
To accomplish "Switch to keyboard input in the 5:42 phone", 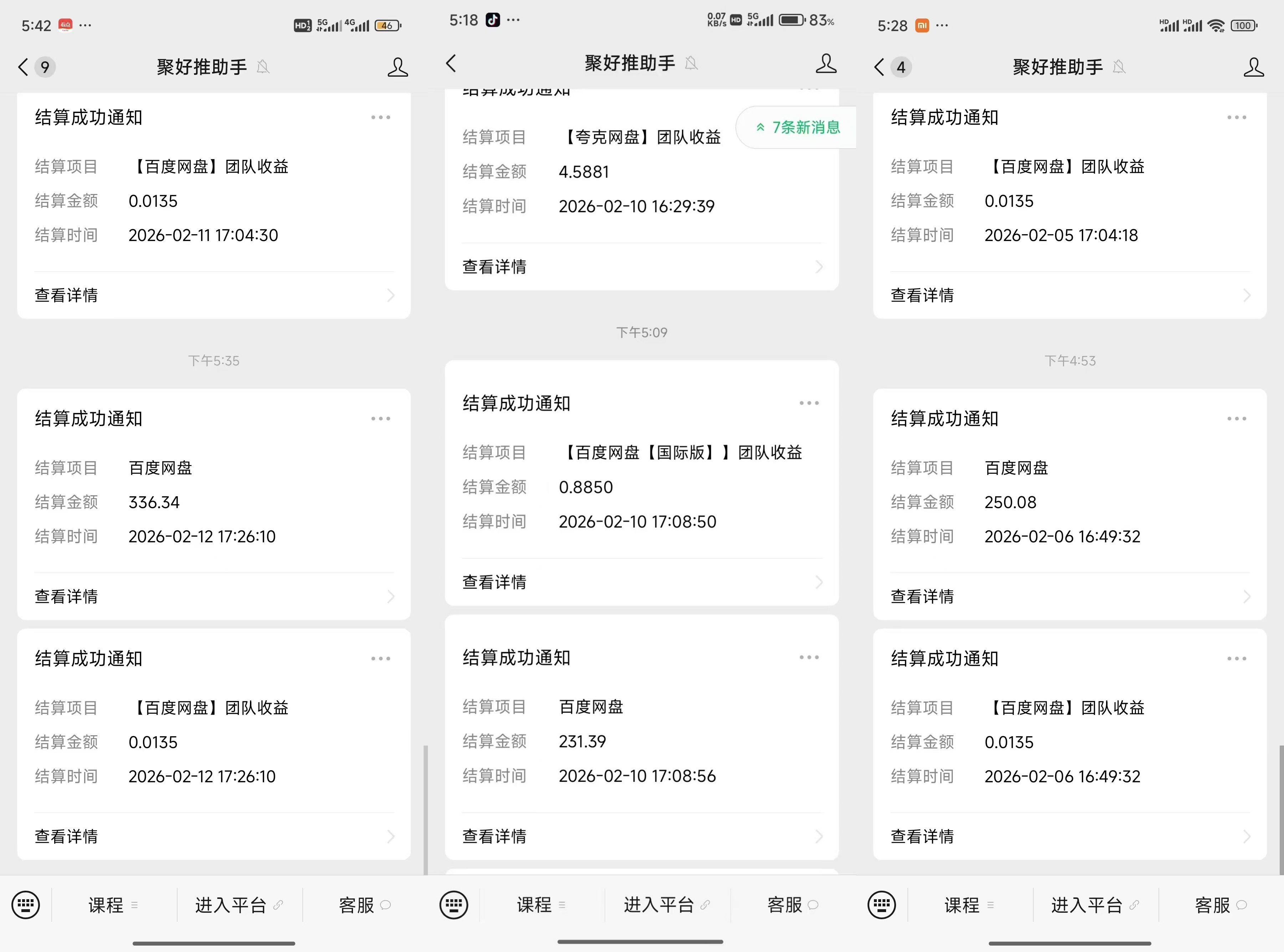I will click(26, 905).
